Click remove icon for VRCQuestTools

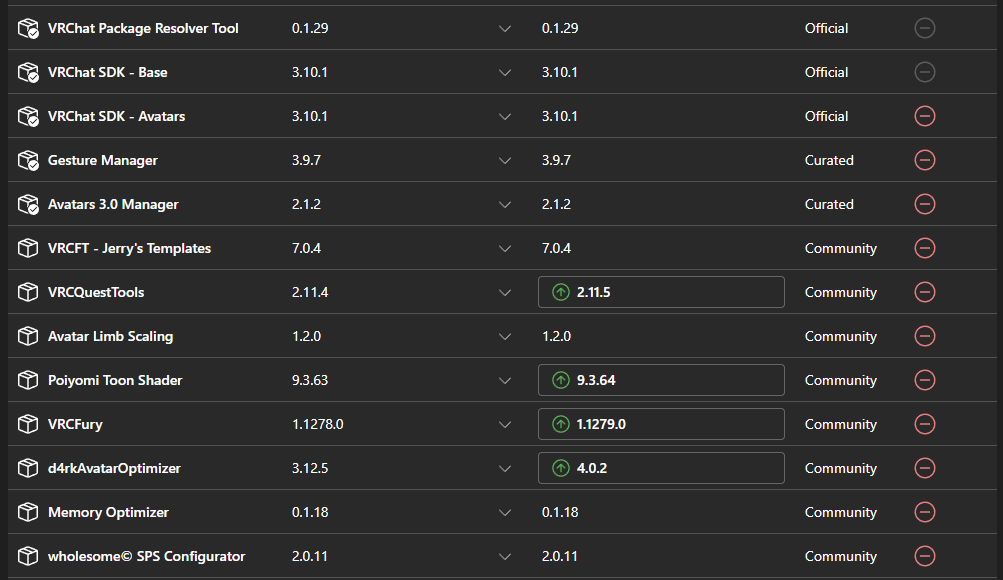pyautogui.click(x=925, y=292)
